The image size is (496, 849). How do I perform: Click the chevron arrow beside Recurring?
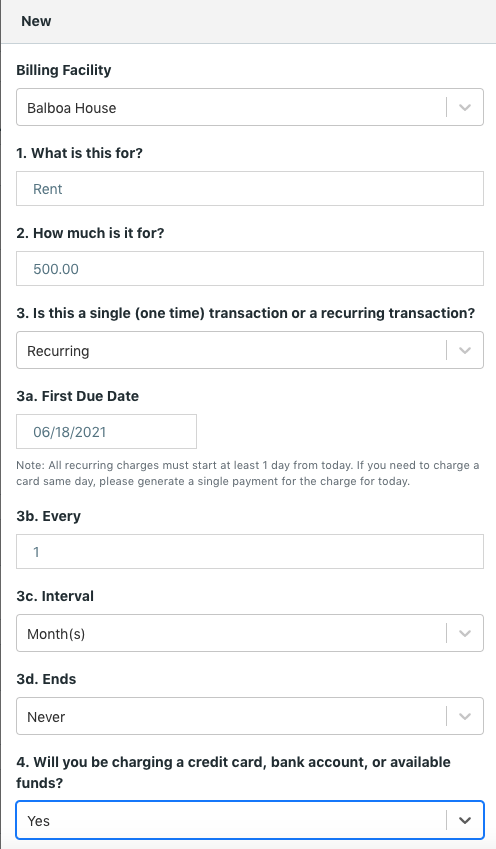pyautogui.click(x=465, y=350)
